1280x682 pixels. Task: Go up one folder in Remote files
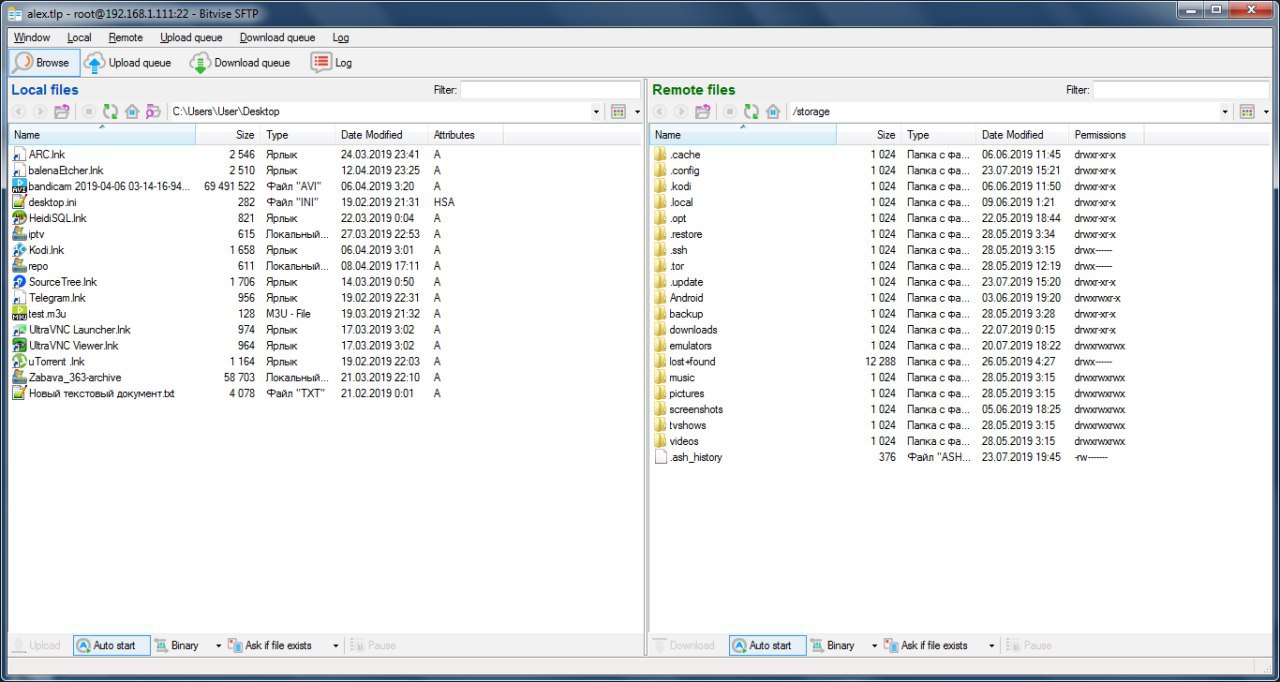[x=703, y=112]
